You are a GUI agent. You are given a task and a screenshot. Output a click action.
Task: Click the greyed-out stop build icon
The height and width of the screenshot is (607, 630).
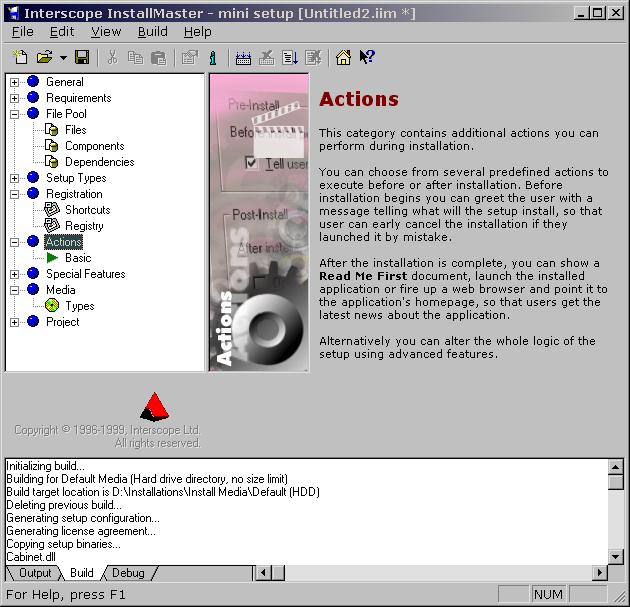266,57
